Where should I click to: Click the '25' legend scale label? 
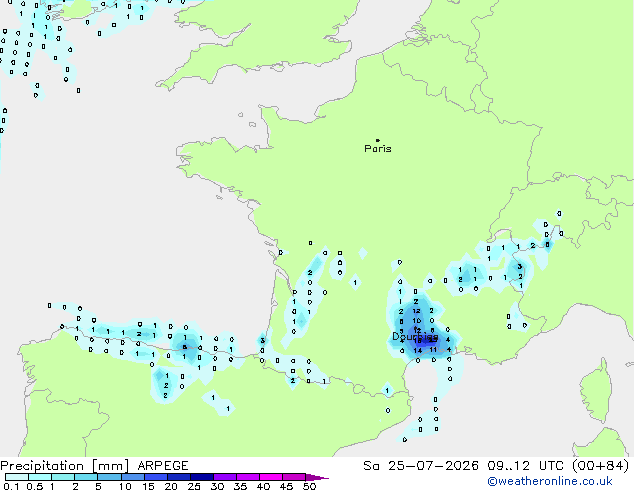pyautogui.click(x=194, y=486)
